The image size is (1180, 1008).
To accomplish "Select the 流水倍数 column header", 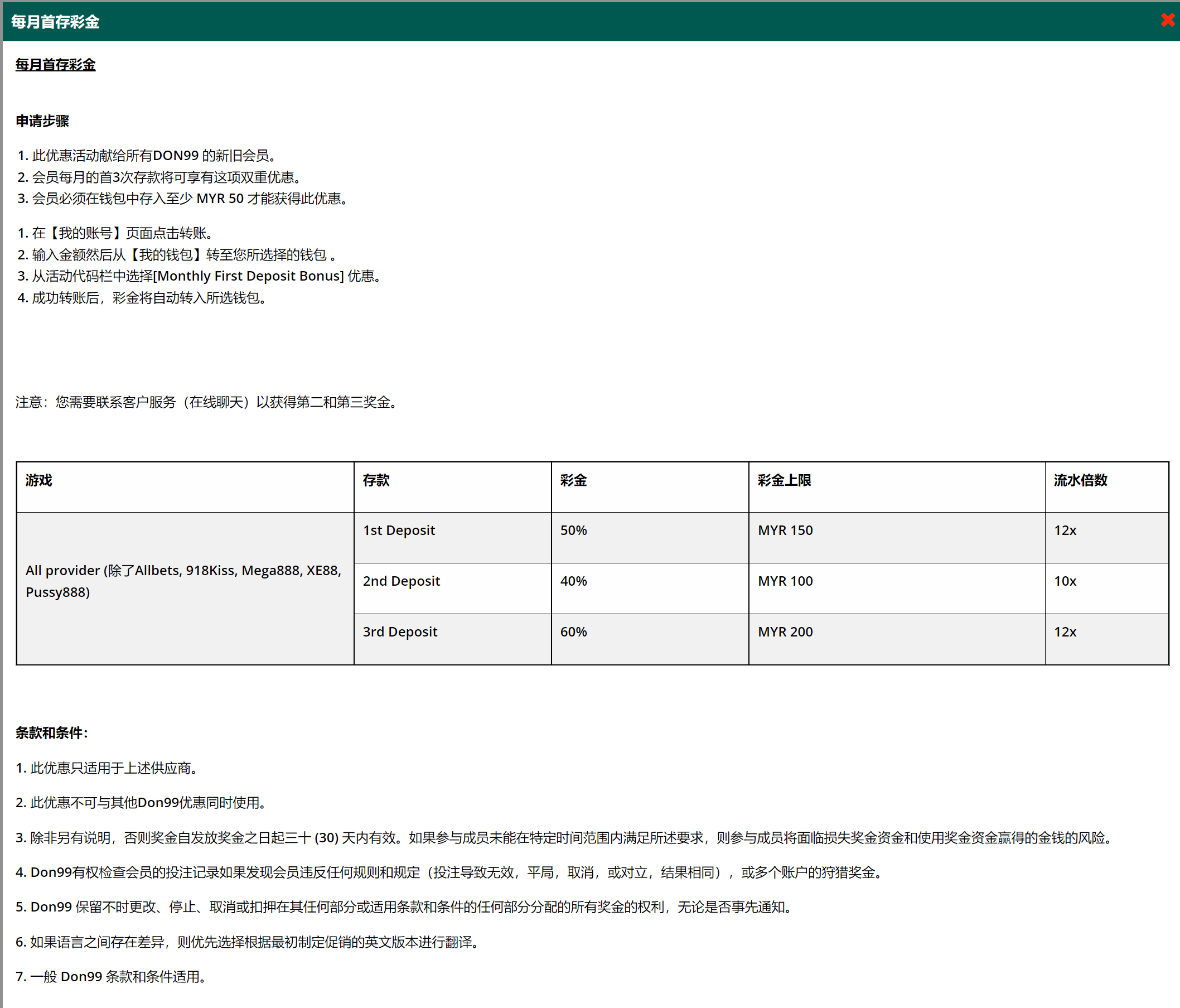I will click(1080, 480).
